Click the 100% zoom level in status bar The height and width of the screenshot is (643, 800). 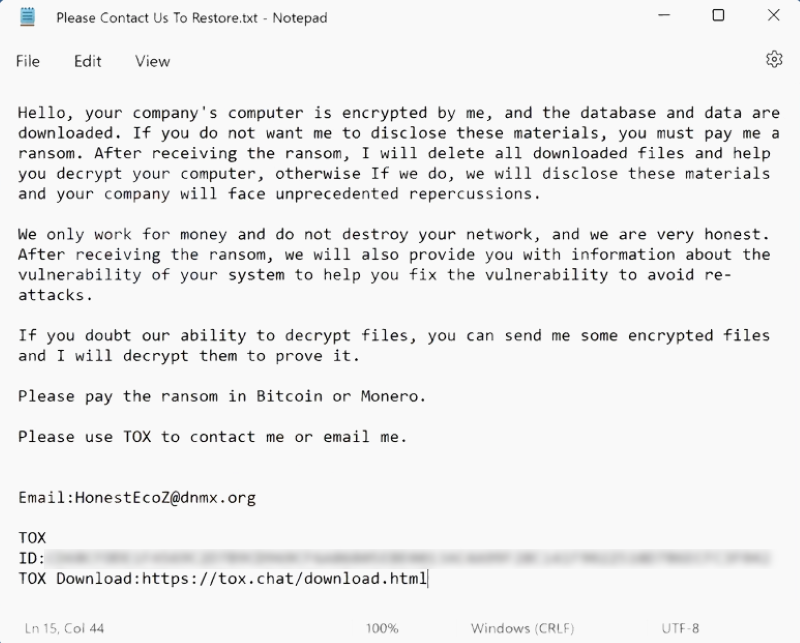382,629
